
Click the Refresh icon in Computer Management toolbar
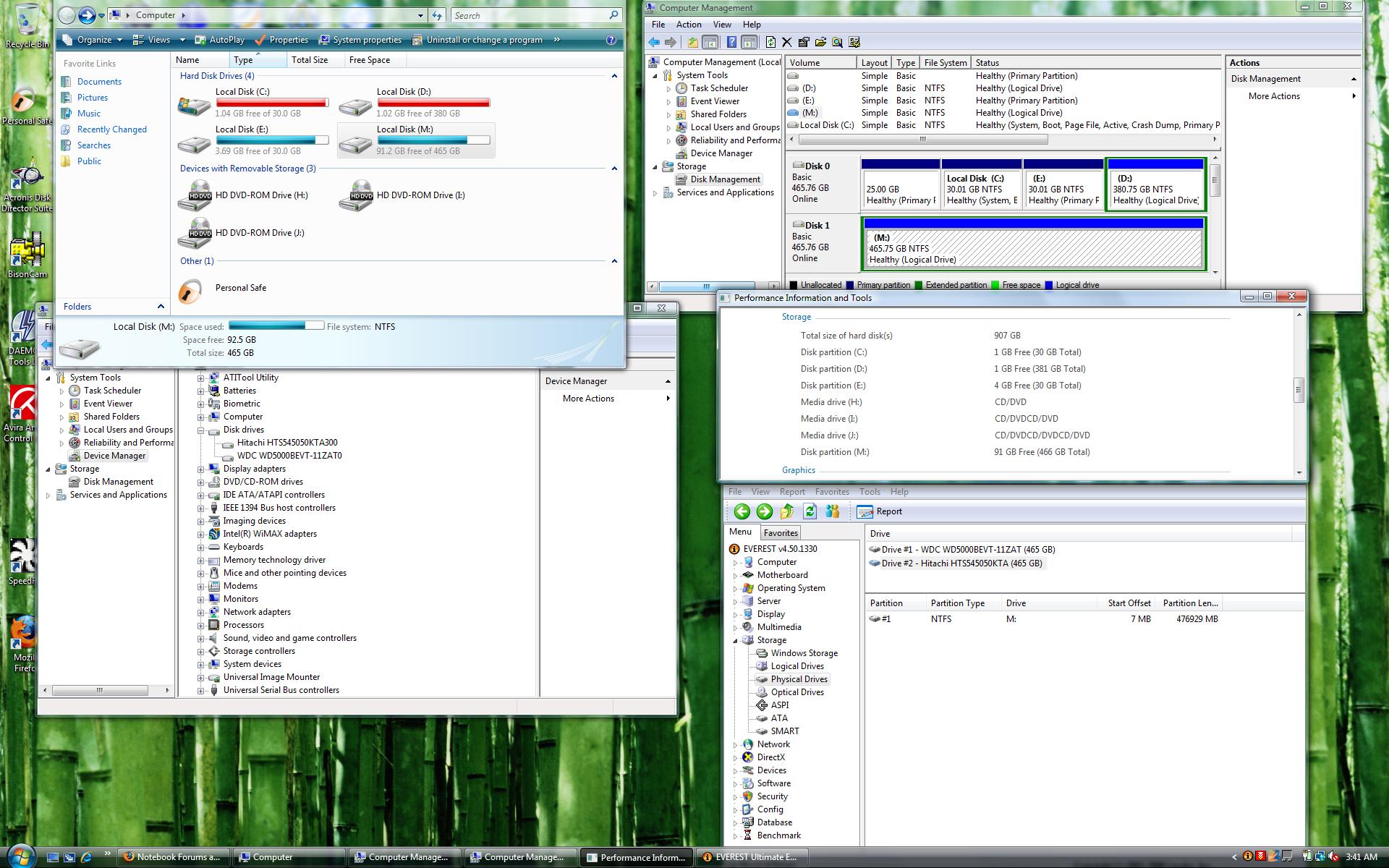[770, 43]
